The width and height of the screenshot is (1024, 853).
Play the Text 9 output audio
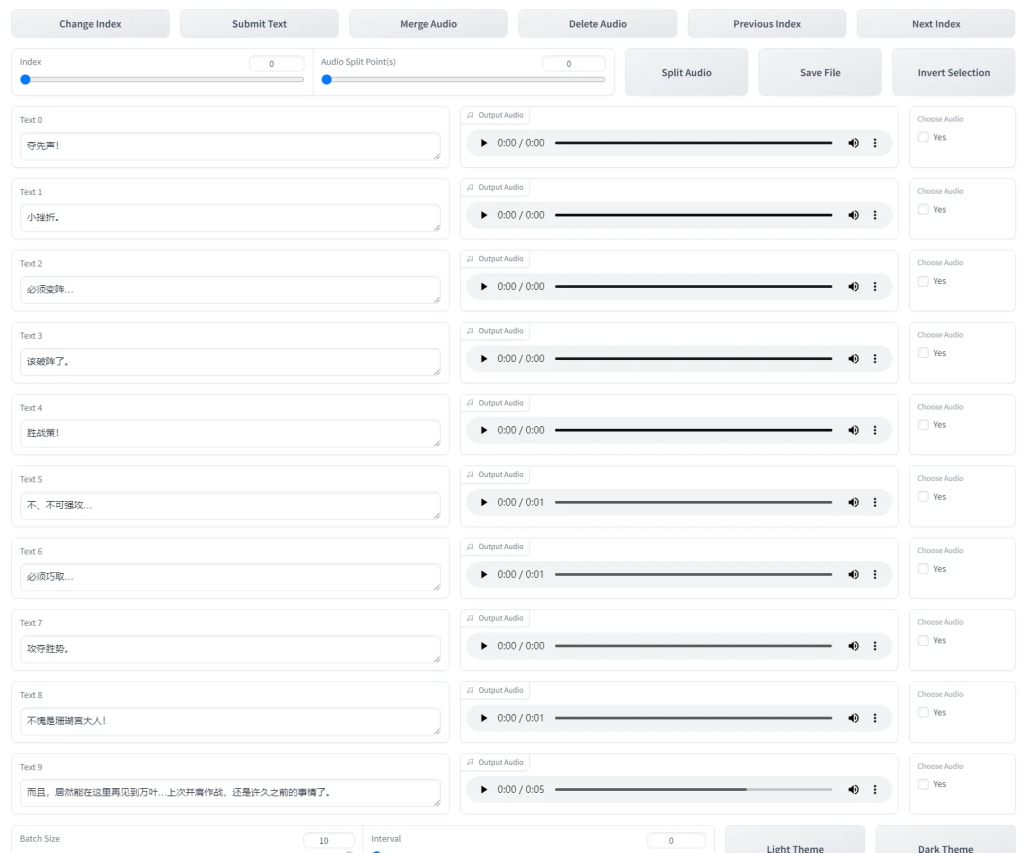click(484, 790)
